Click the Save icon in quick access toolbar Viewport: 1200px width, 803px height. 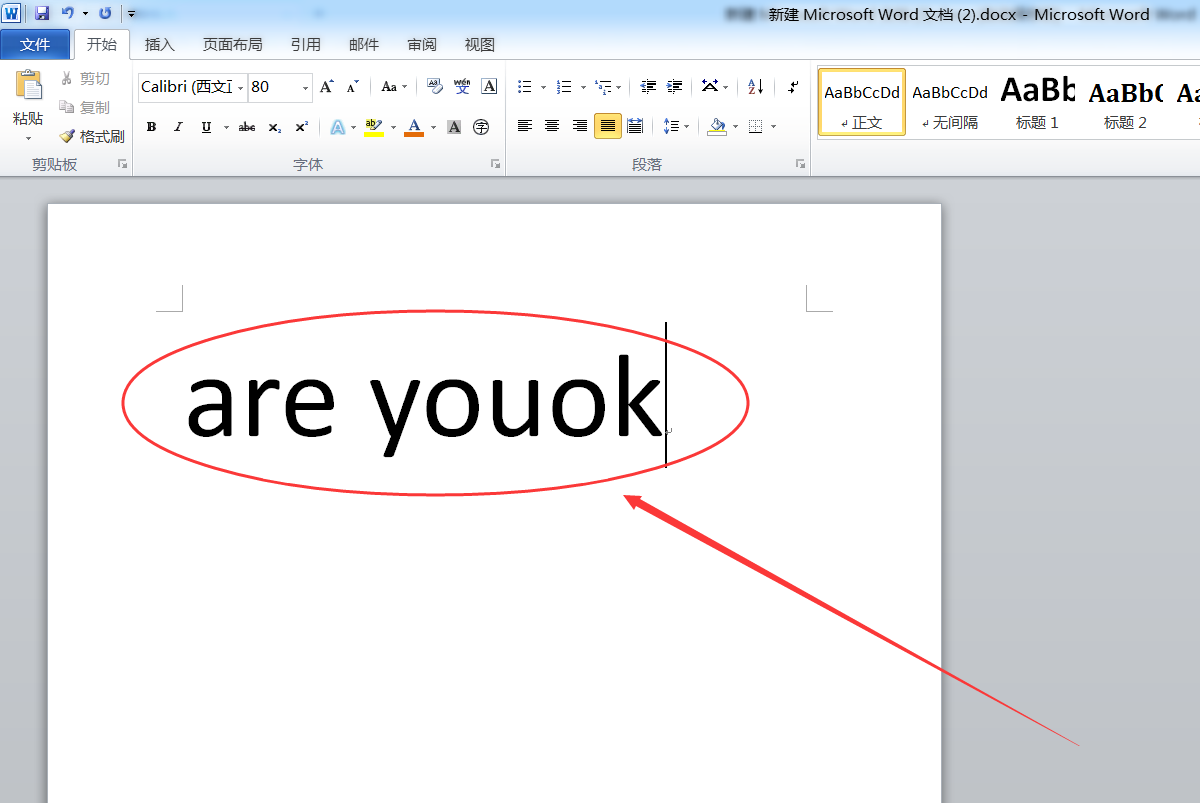42,13
